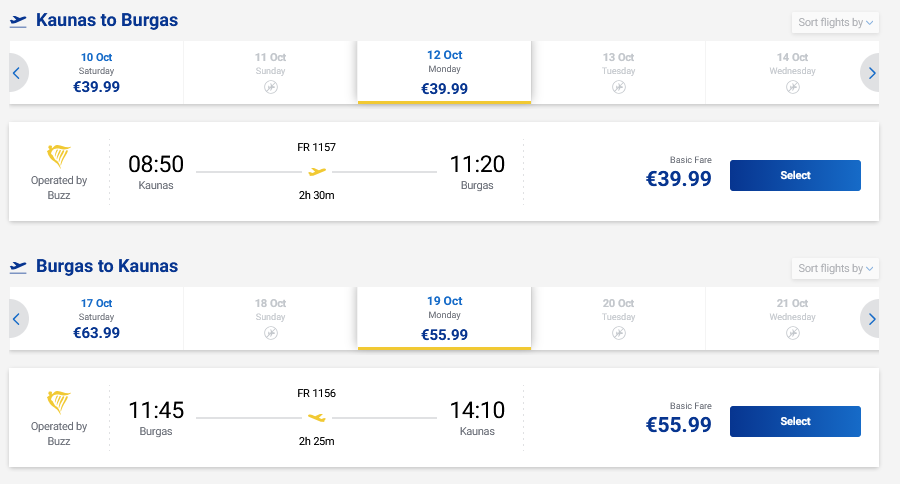The height and width of the screenshot is (484, 900).
Task: Click previous dates arrow for Burgas to Kaunas
Action: click(x=17, y=319)
